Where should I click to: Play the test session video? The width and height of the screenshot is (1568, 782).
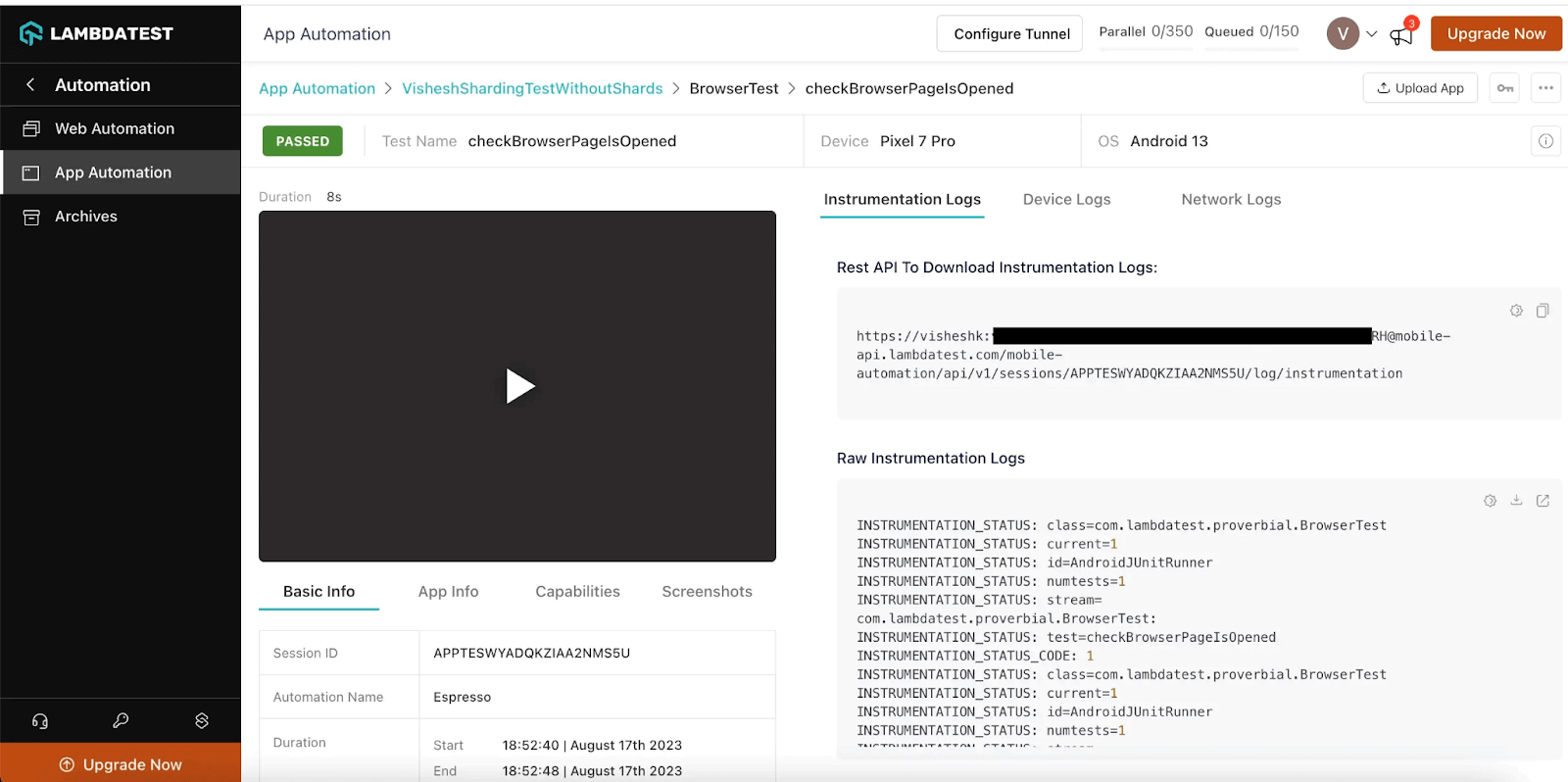(x=518, y=386)
